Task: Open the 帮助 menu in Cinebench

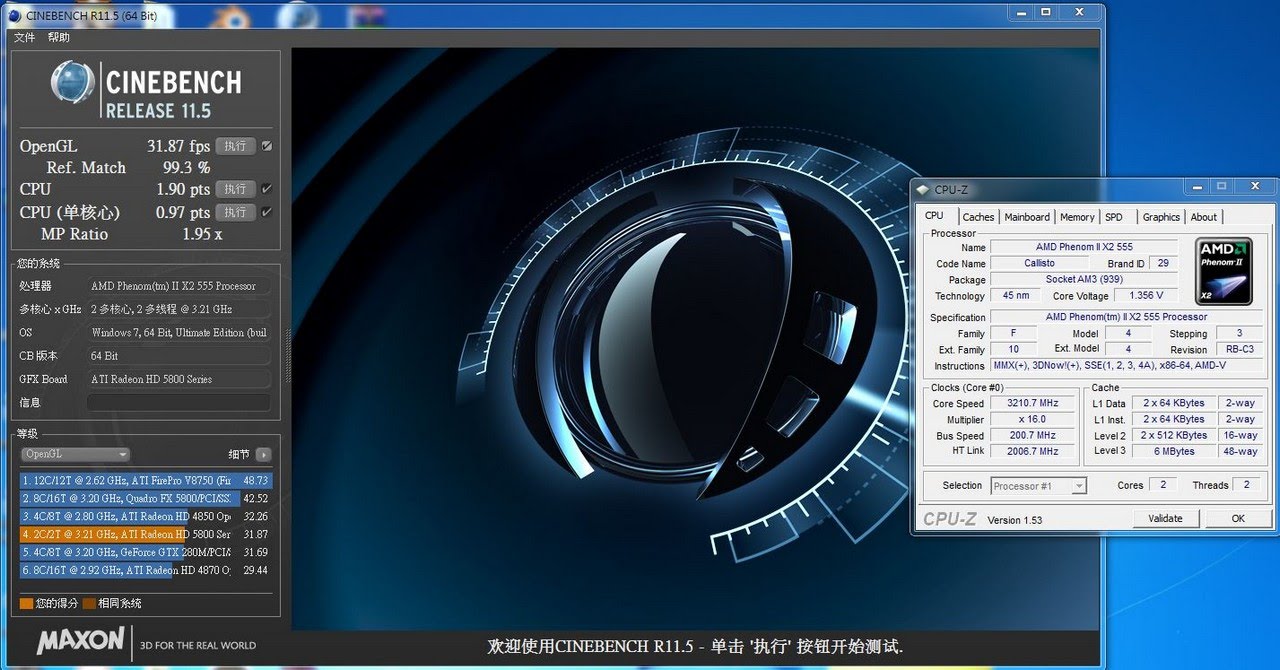Action: coord(59,37)
